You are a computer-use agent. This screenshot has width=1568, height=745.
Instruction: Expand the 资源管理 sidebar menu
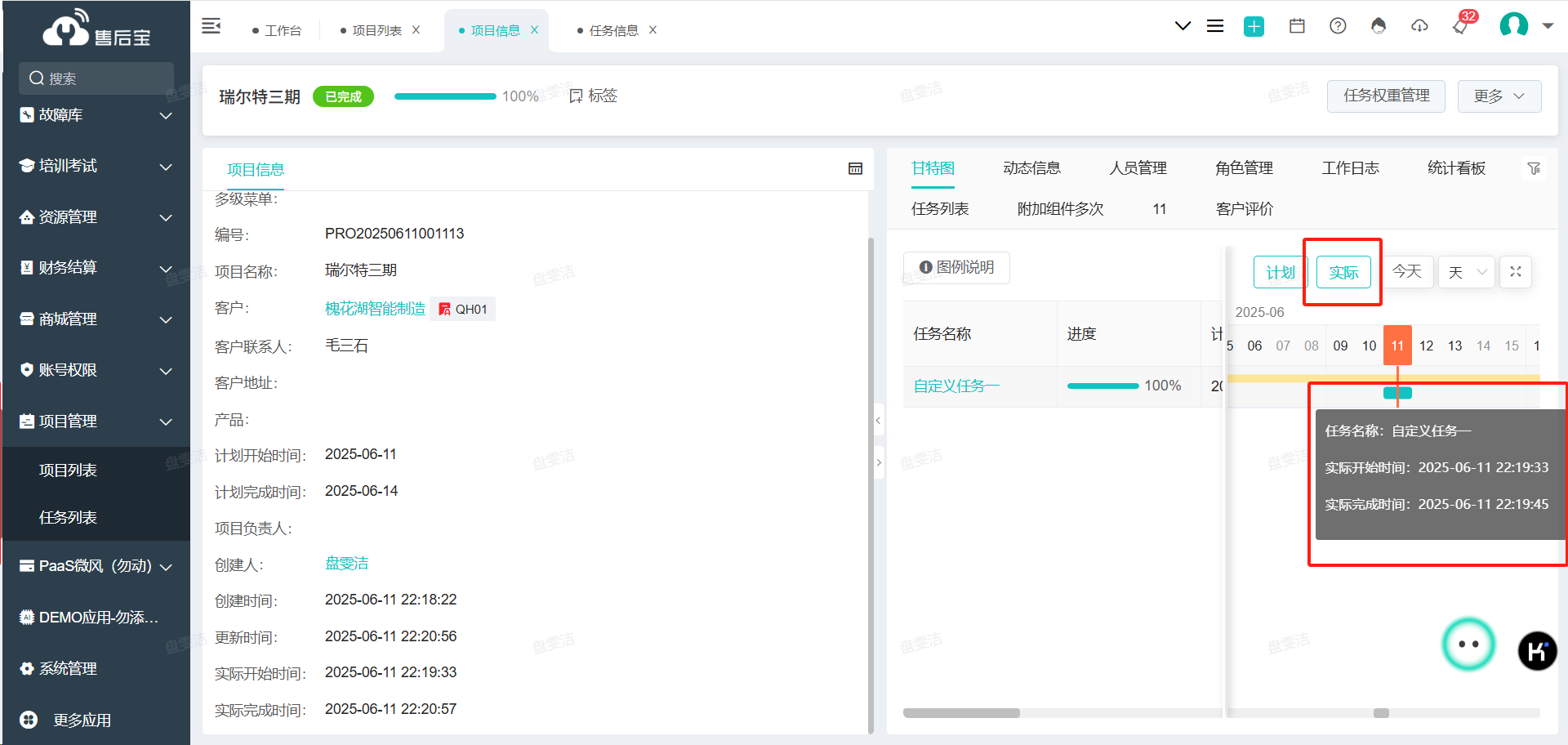[96, 217]
